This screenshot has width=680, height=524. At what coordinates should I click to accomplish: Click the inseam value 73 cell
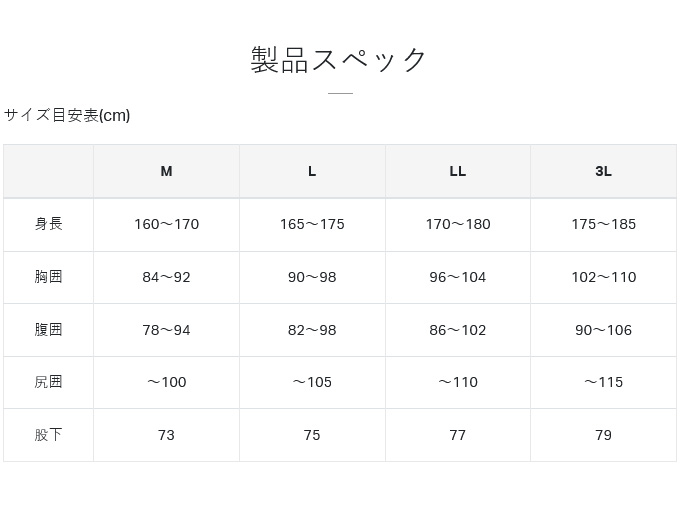pos(166,435)
